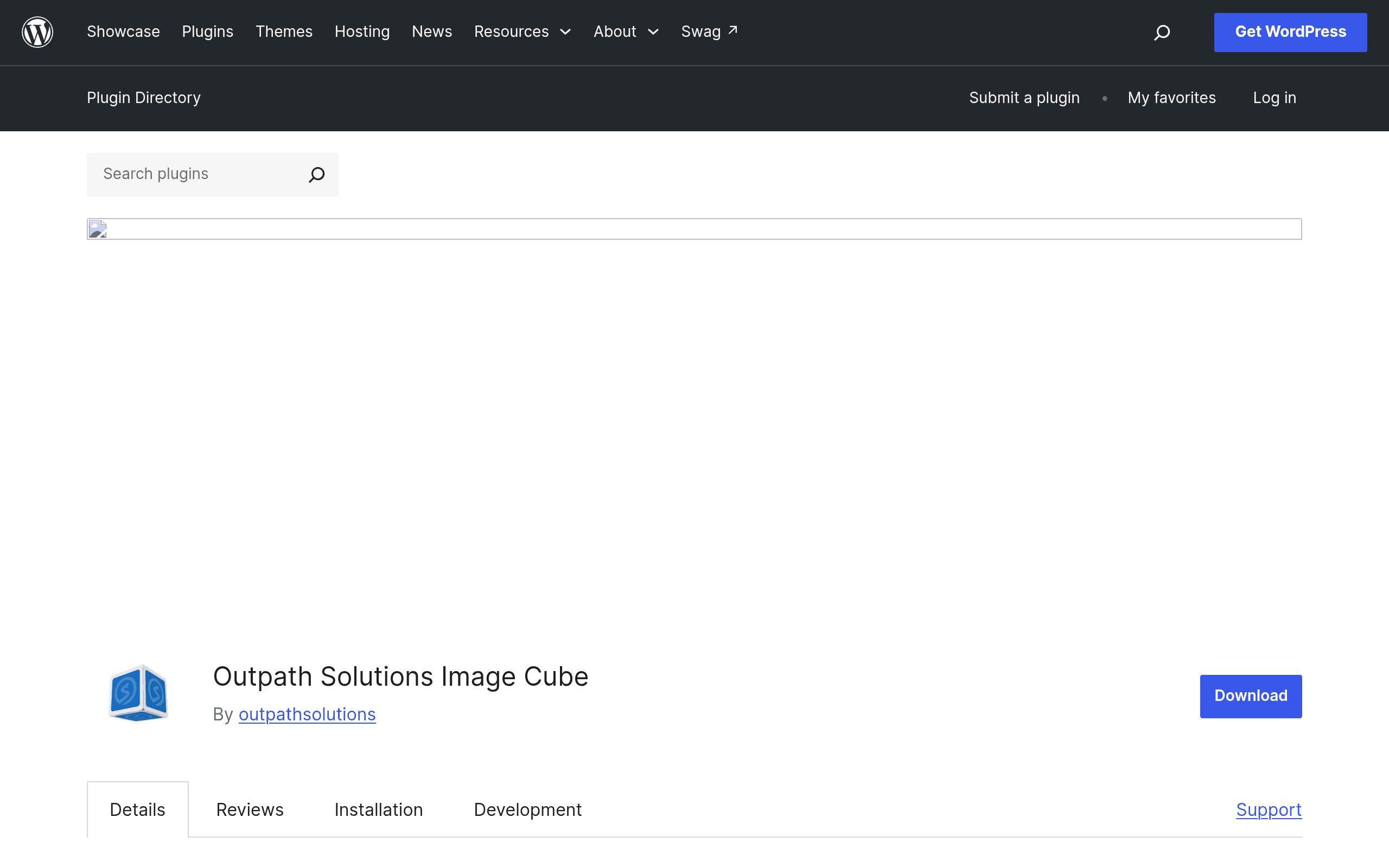The width and height of the screenshot is (1389, 868).
Task: Click the Get WordPress button
Action: pyautogui.click(x=1290, y=32)
